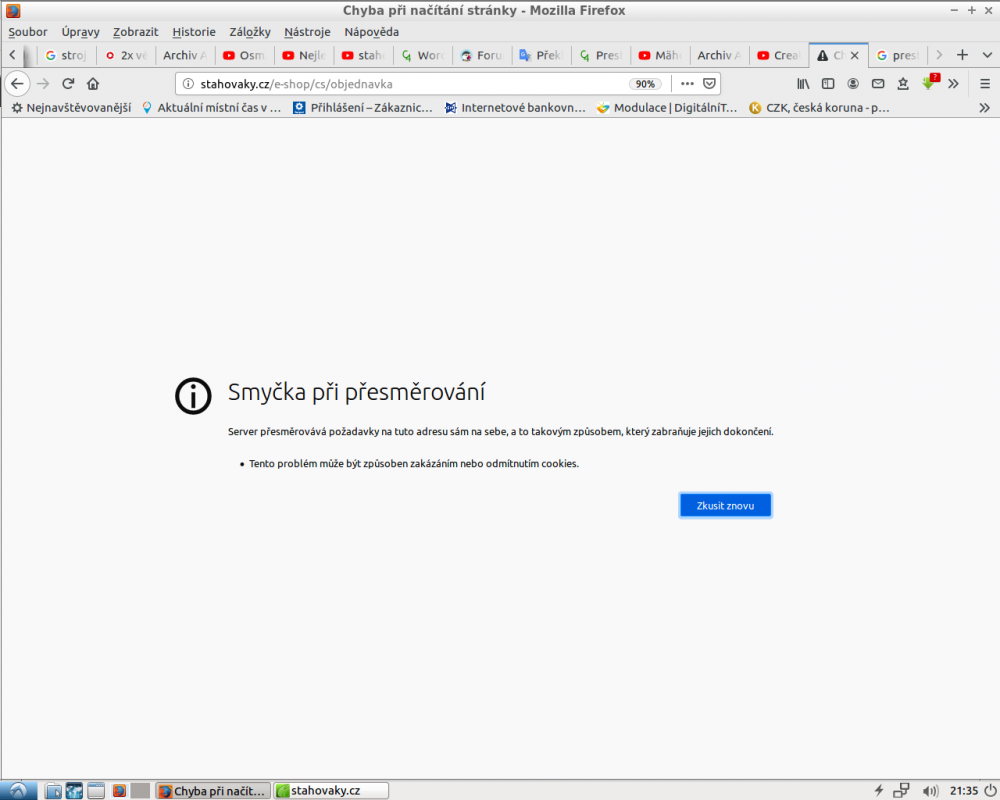Screen dimensions: 1000x800
Task: Open the green download extension icon
Action: (x=929, y=82)
